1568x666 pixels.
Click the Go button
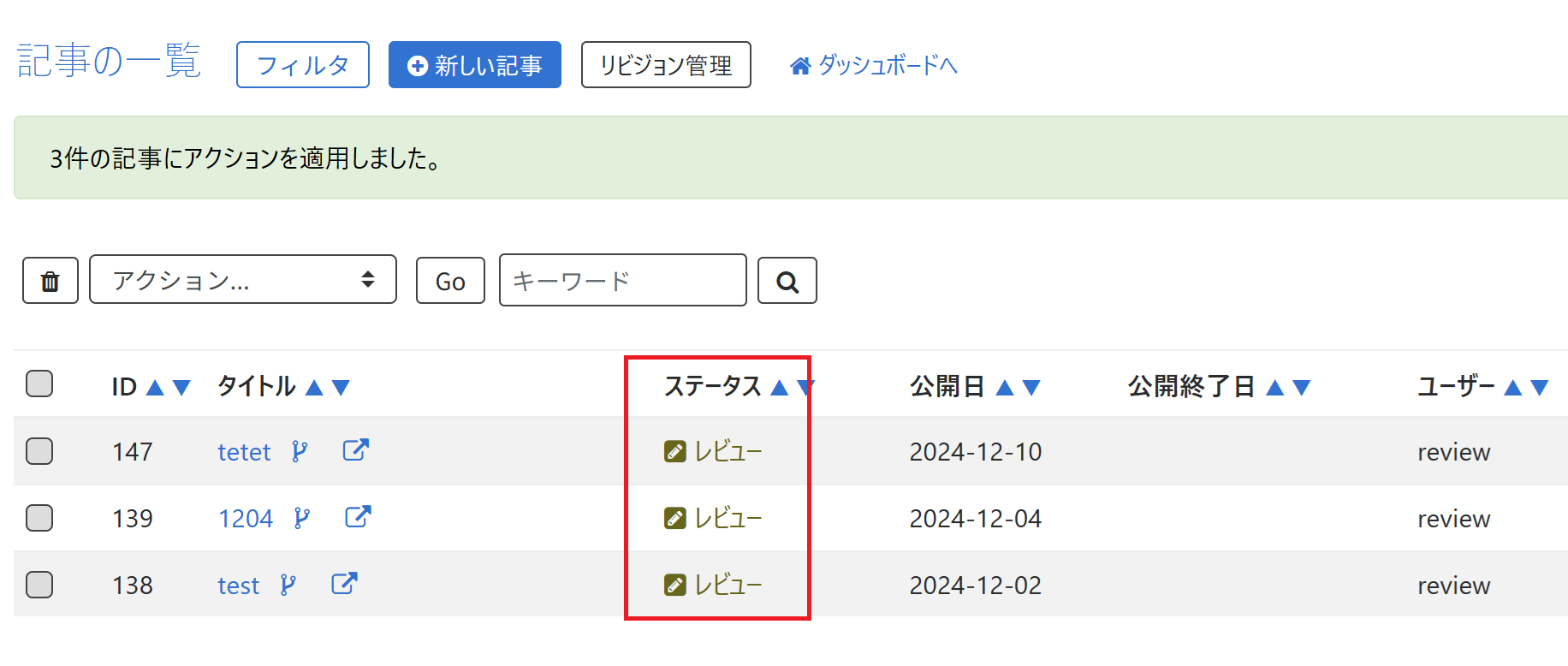(450, 281)
